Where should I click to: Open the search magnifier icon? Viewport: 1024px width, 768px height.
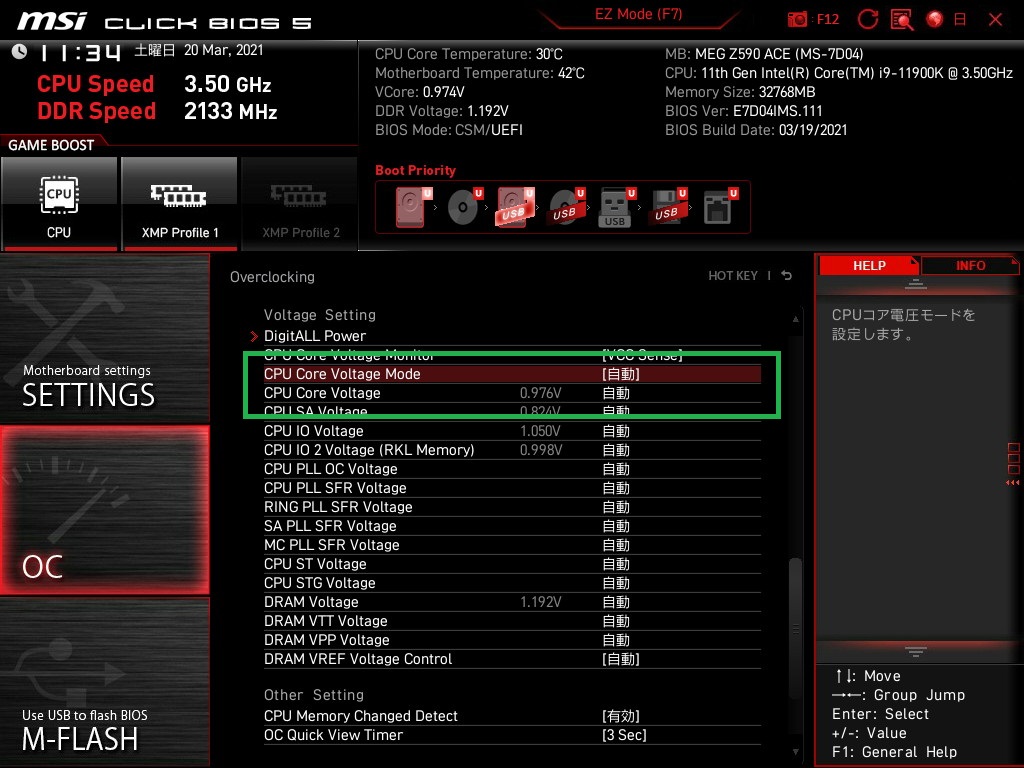point(902,20)
